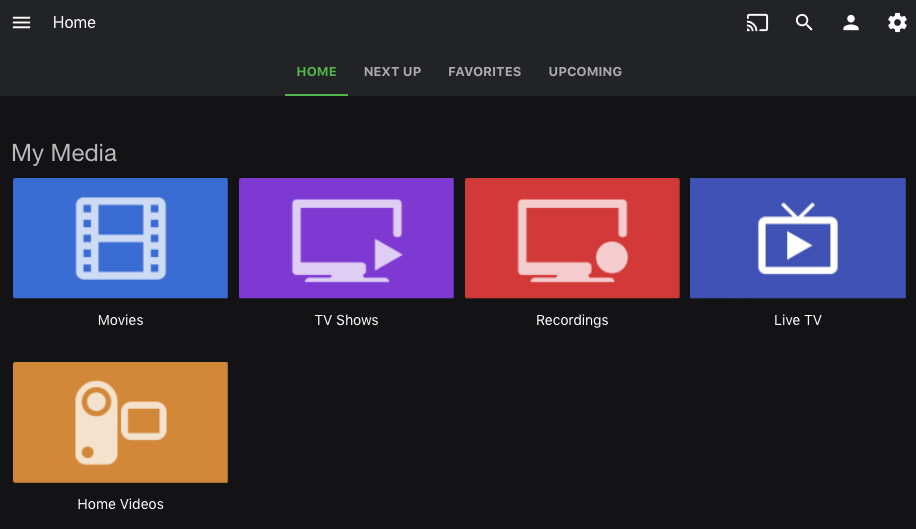Open the Favorites tab
916x529 pixels.
484,72
